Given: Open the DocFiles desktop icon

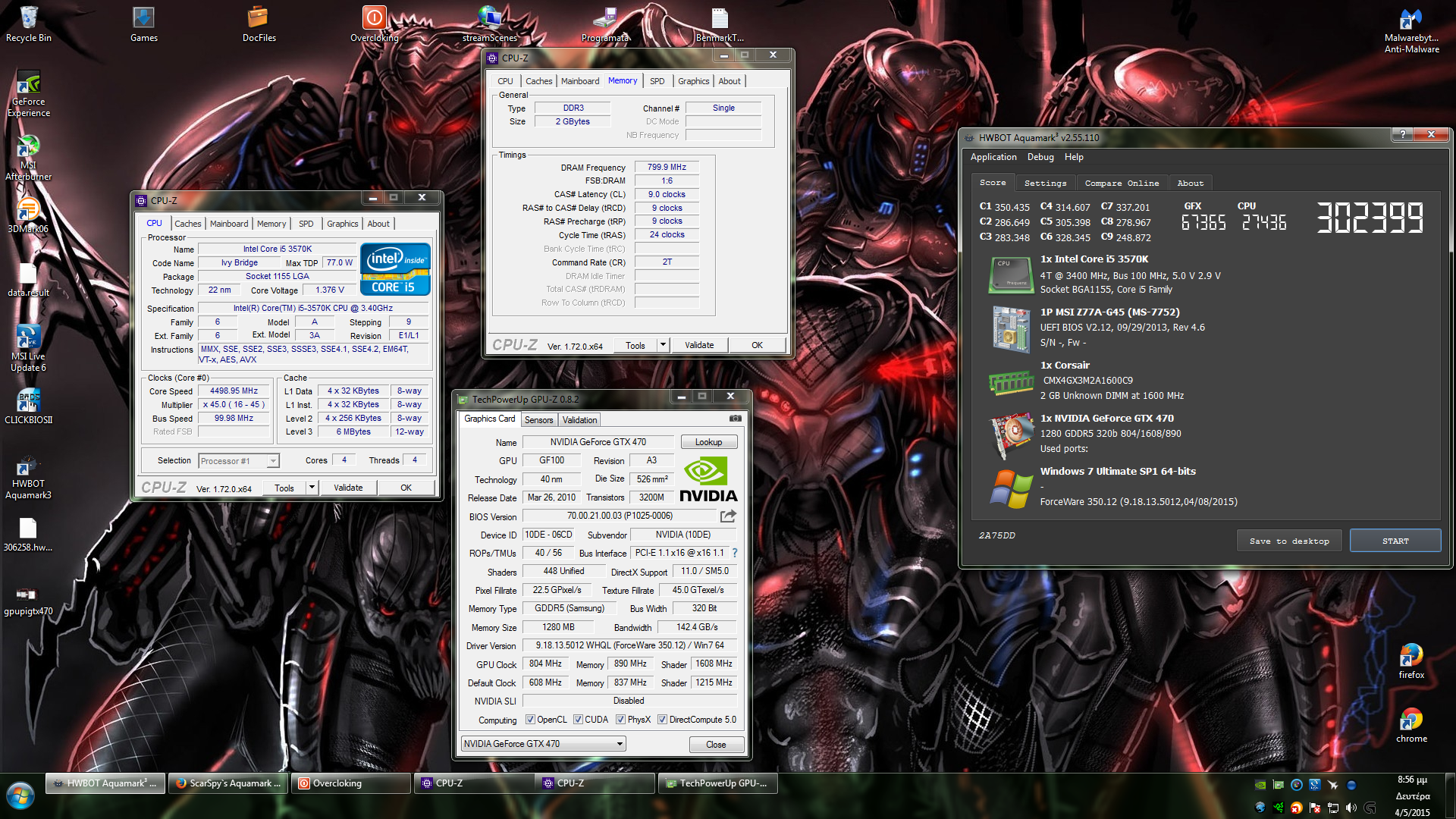Looking at the screenshot, I should [259, 24].
